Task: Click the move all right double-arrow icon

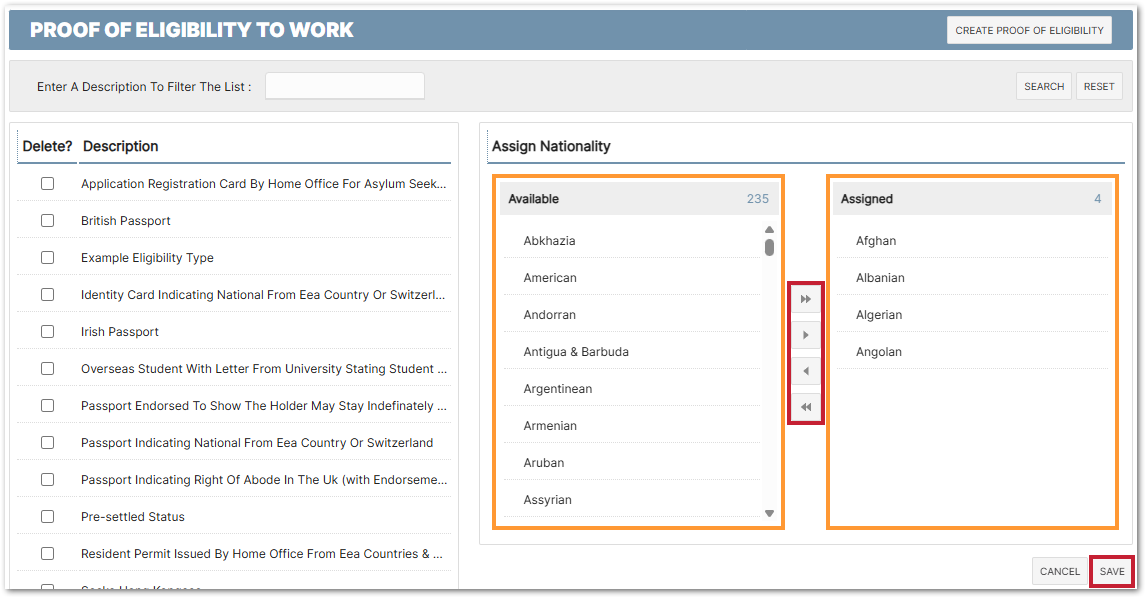Action: click(806, 299)
